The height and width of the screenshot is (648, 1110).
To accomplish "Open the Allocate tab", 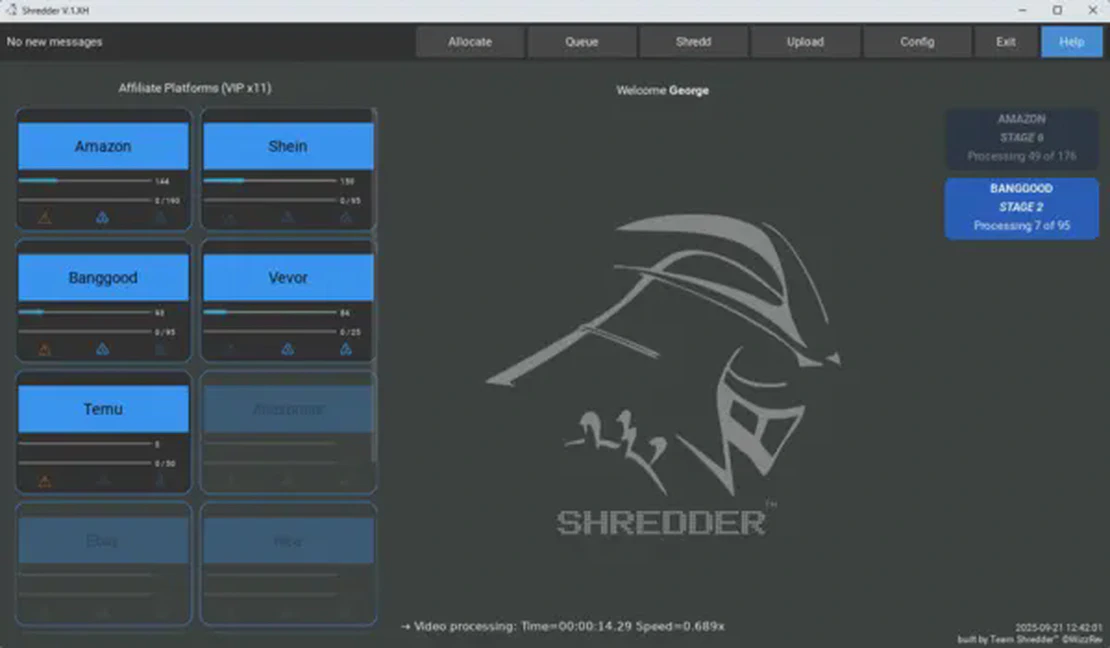I will 469,42.
